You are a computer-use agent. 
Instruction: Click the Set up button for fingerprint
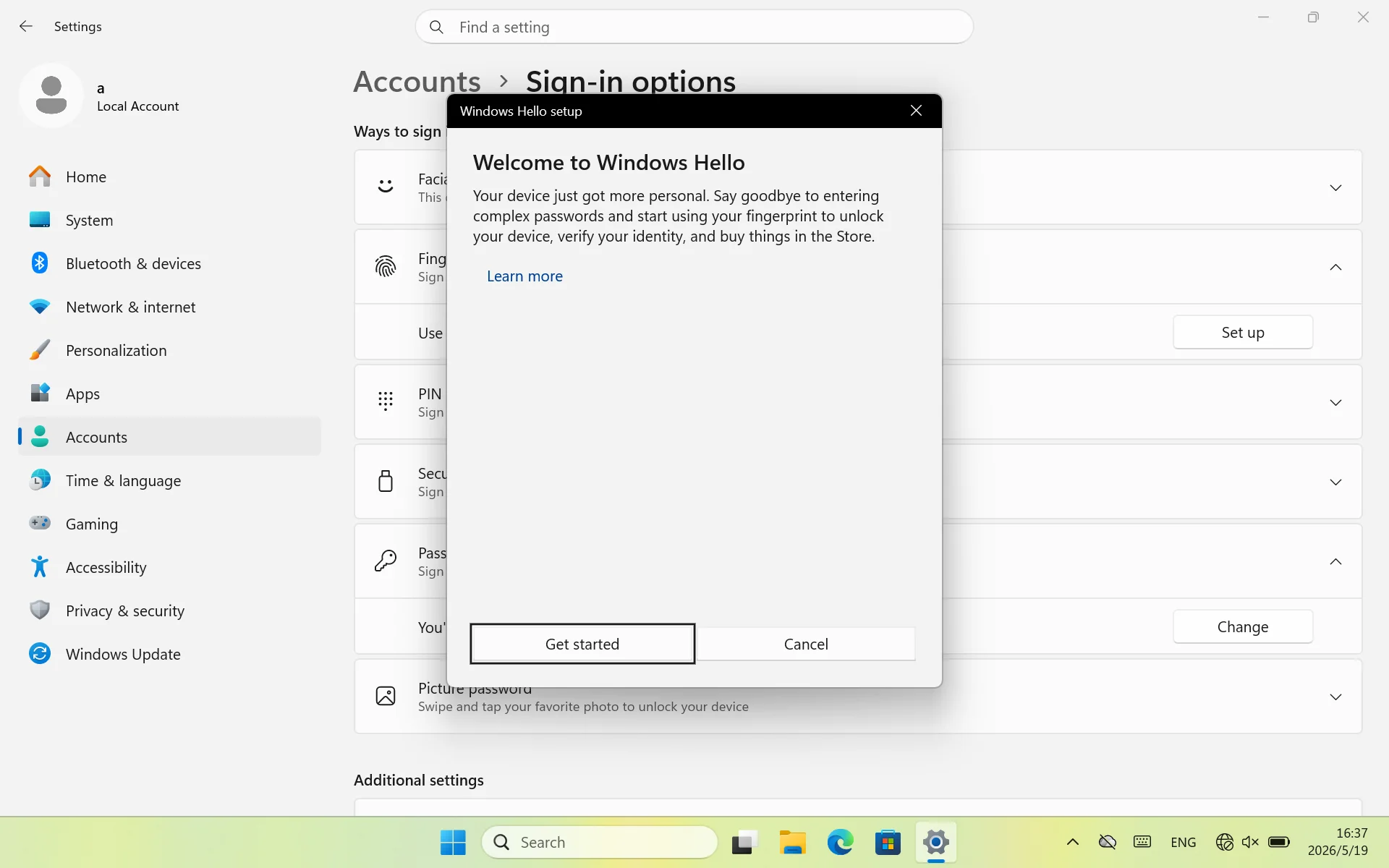click(1243, 332)
